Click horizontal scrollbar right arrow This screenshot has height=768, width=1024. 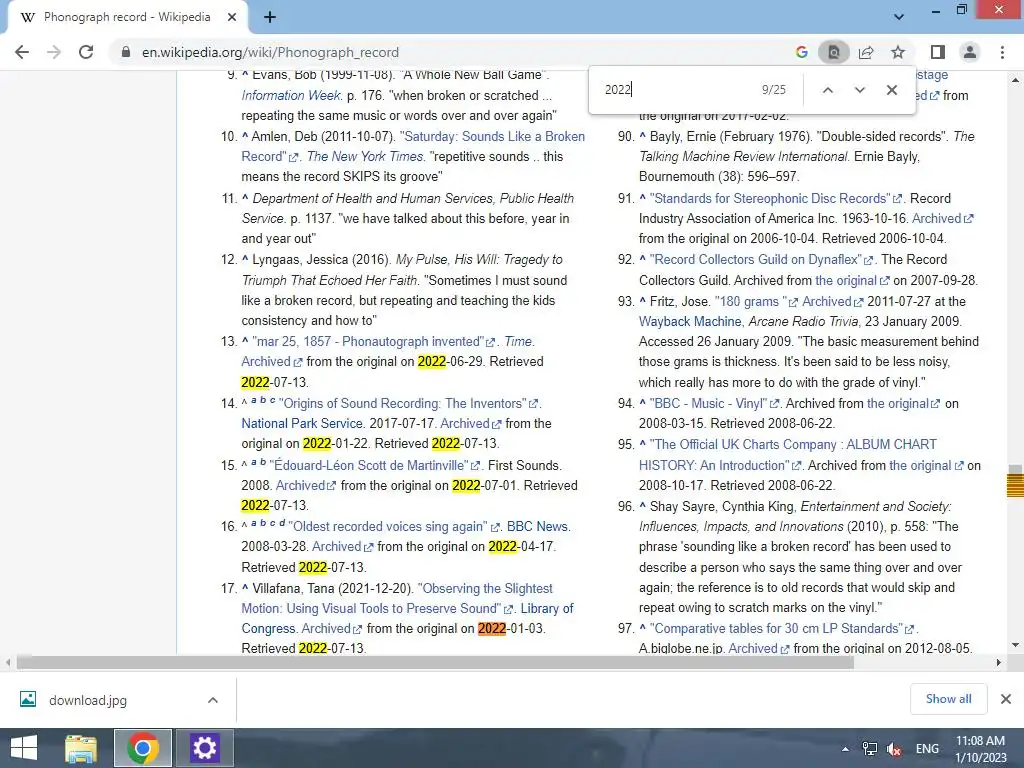pyautogui.click(x=998, y=663)
